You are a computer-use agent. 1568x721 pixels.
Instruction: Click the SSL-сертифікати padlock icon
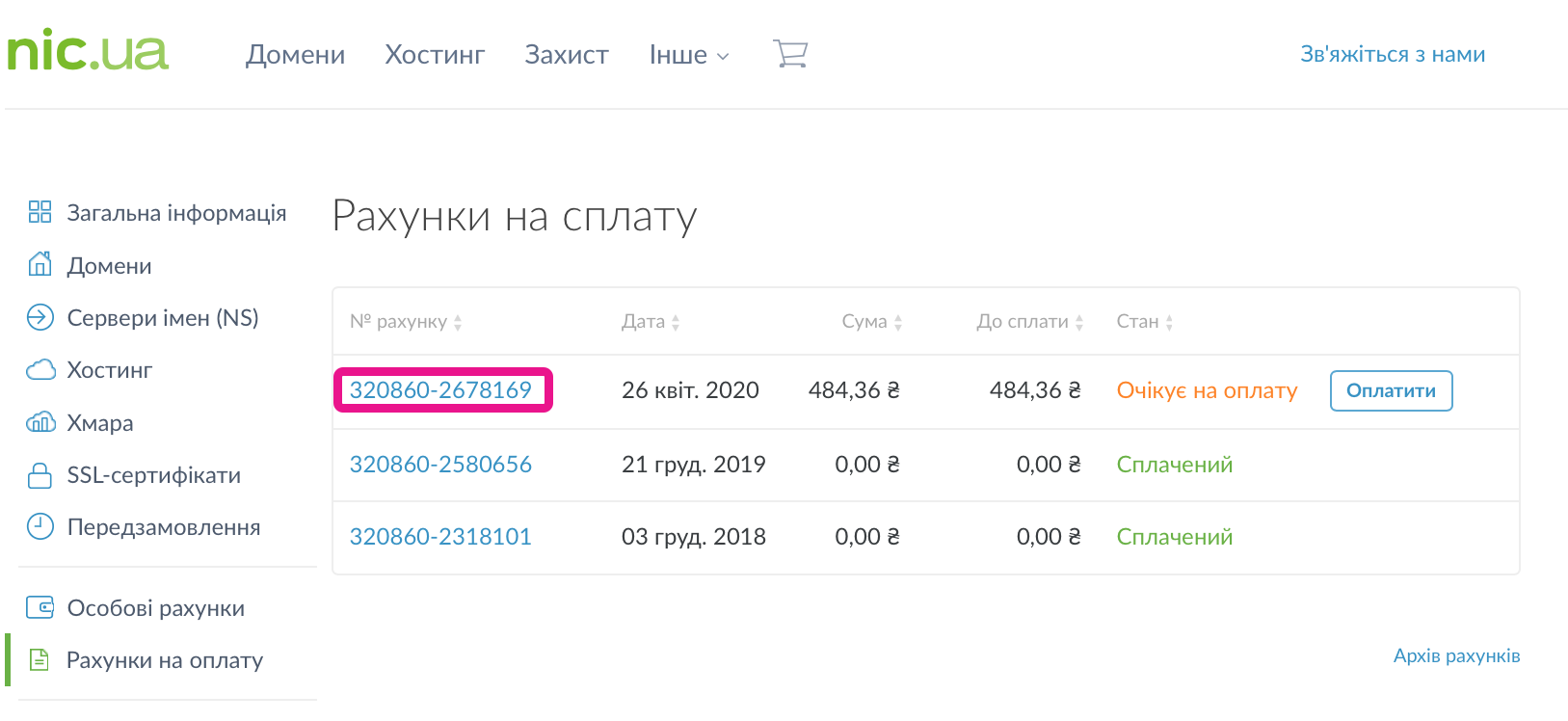pos(40,475)
